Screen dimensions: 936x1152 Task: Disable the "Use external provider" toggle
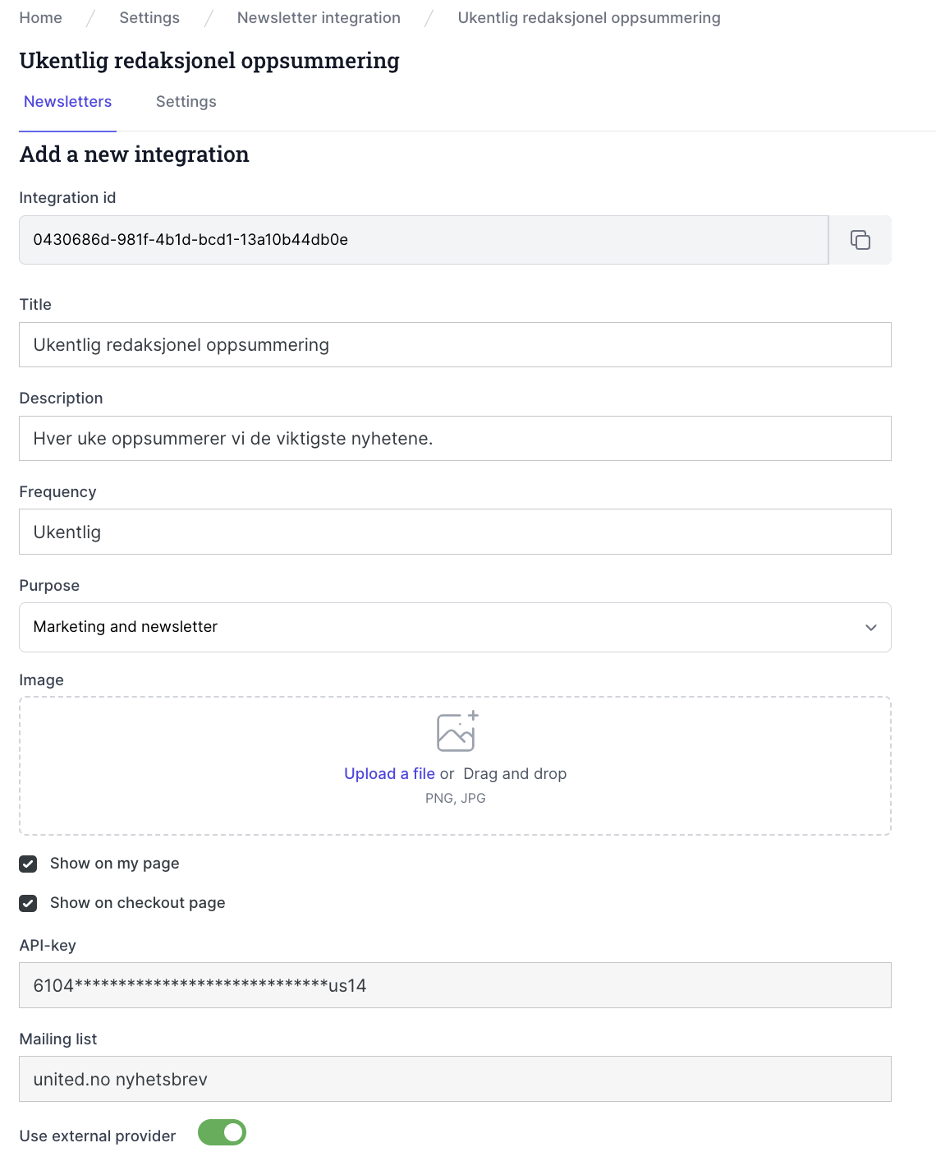click(x=221, y=1131)
